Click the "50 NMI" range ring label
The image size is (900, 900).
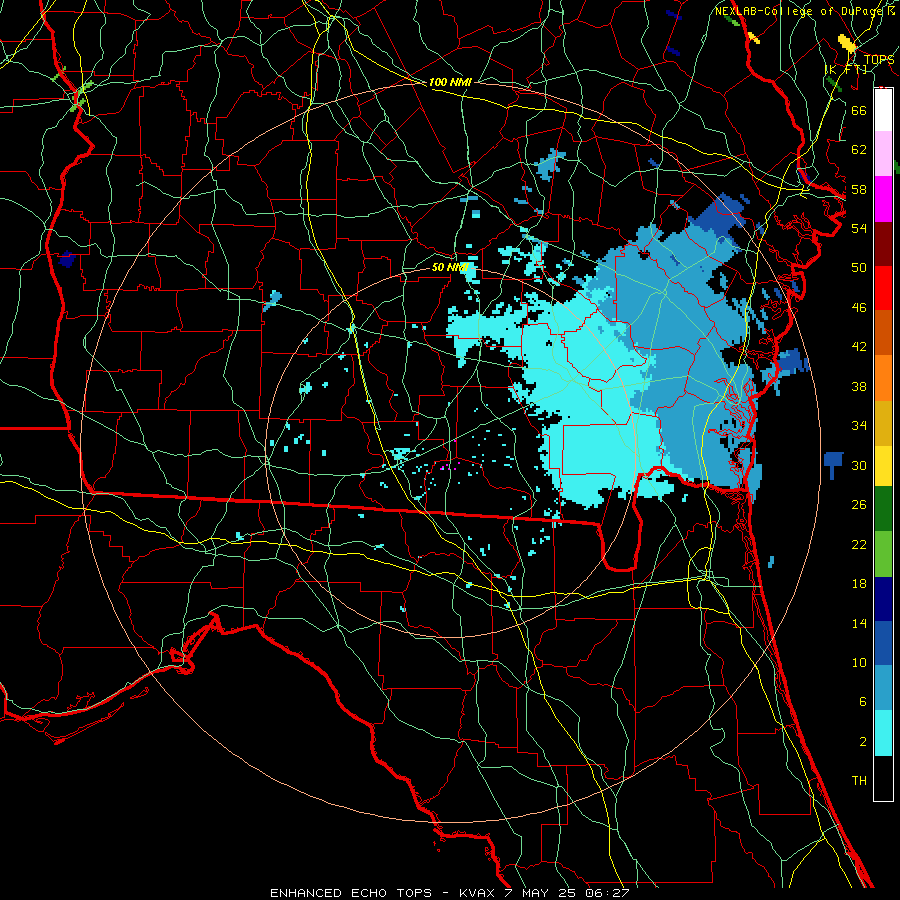coord(450,267)
